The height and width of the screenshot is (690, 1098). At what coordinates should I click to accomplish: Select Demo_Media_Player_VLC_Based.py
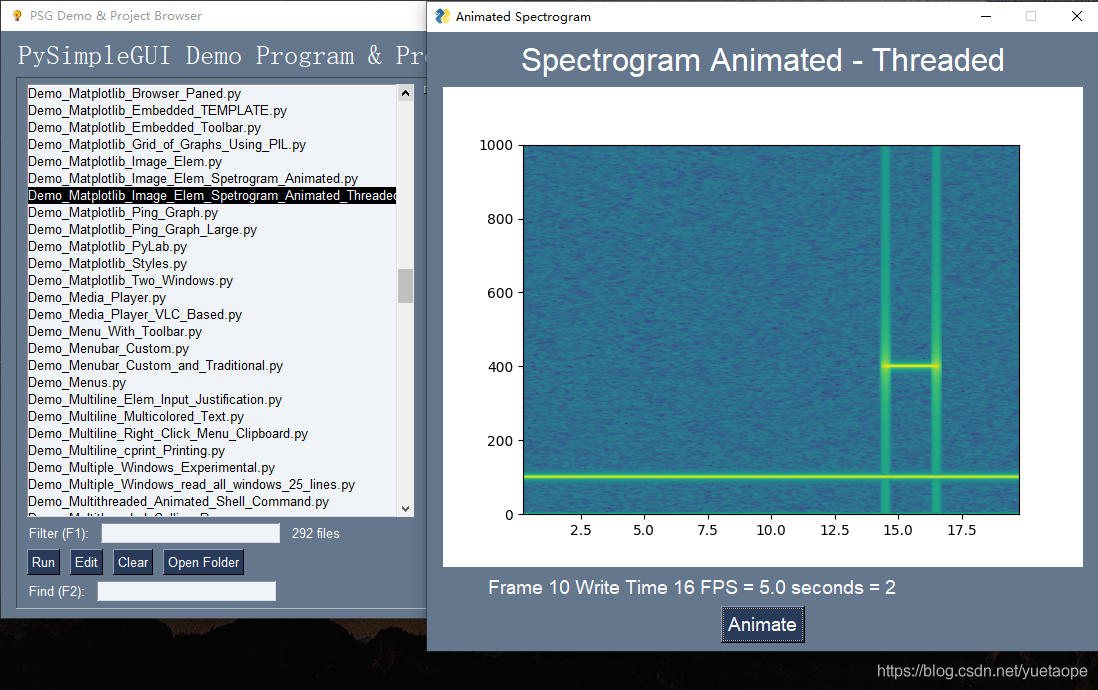[x=211, y=315]
